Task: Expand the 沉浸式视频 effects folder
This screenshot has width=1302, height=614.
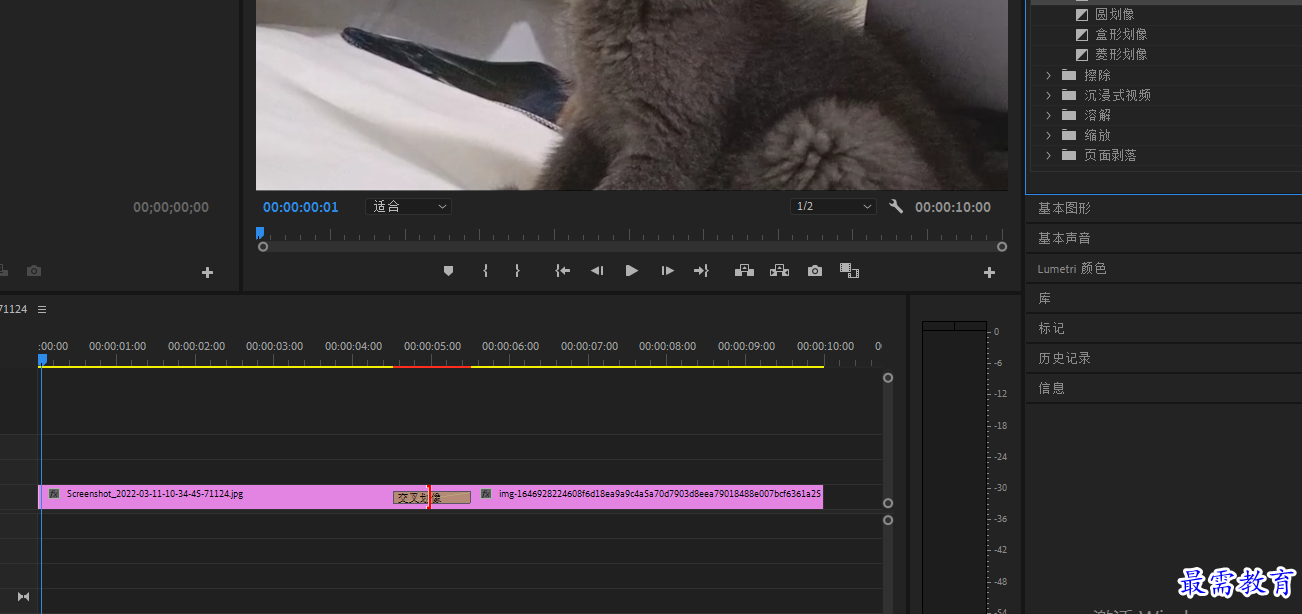Action: coord(1048,95)
